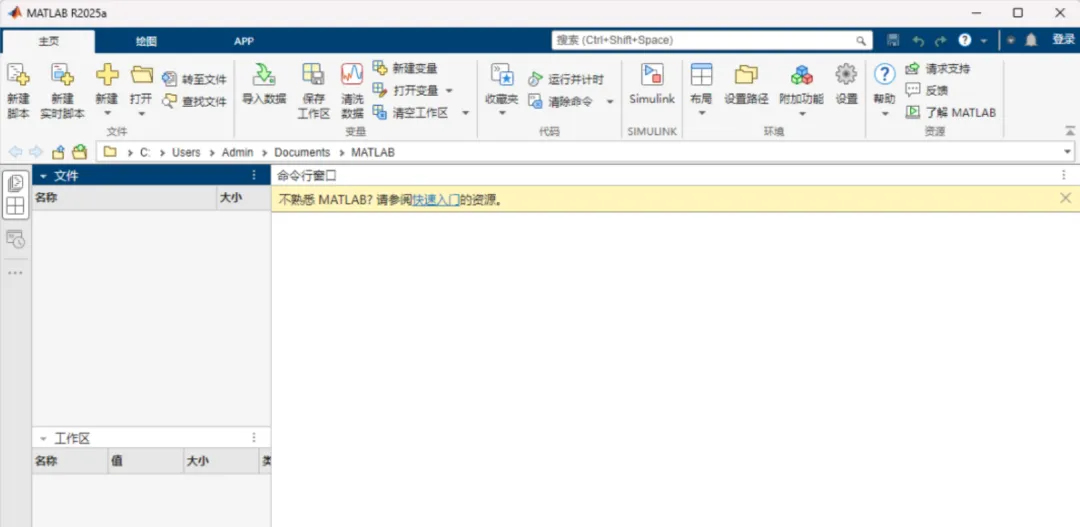Click Users in the address path
Image resolution: width=1080 pixels, height=527 pixels.
[186, 152]
